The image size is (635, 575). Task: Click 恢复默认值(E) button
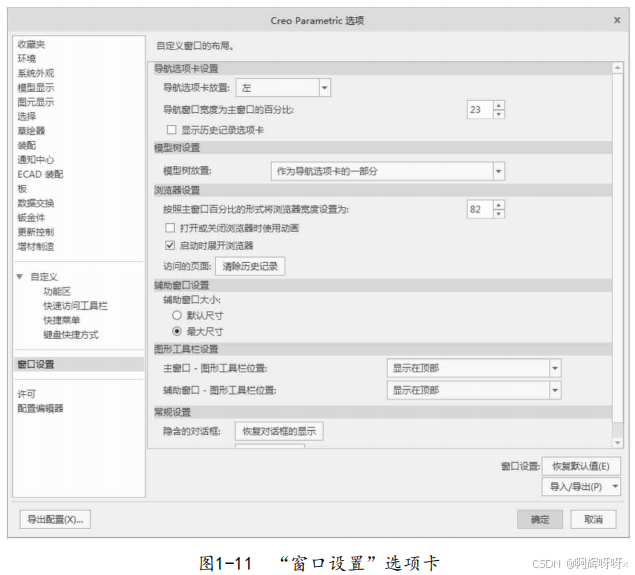(581, 466)
